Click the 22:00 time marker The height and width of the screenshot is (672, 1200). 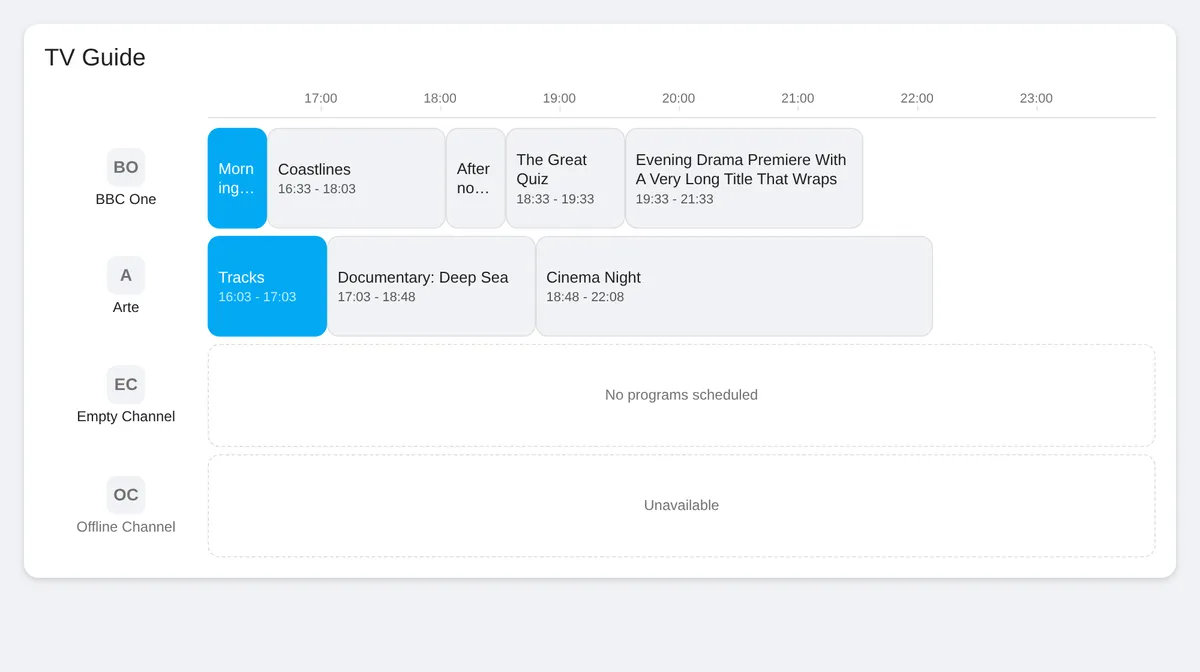pos(917,98)
